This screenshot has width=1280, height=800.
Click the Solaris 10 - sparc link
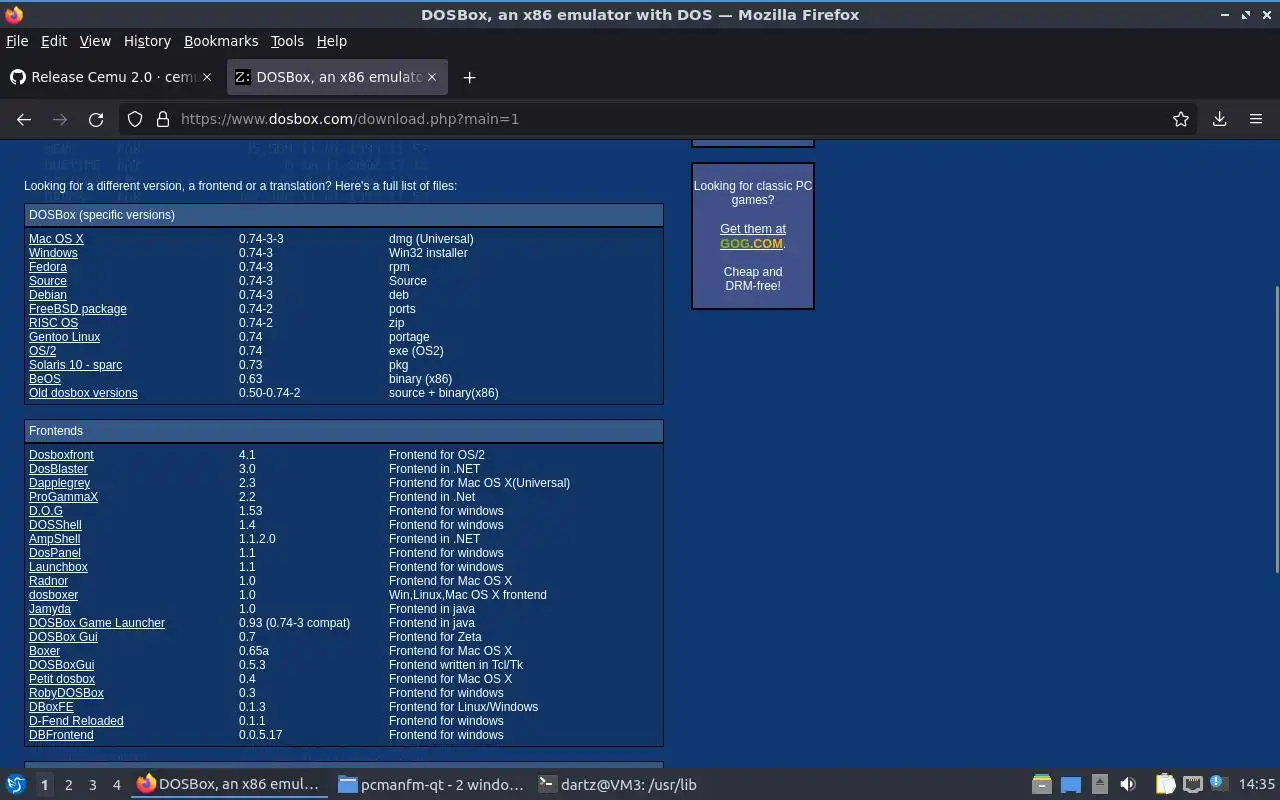(x=75, y=365)
